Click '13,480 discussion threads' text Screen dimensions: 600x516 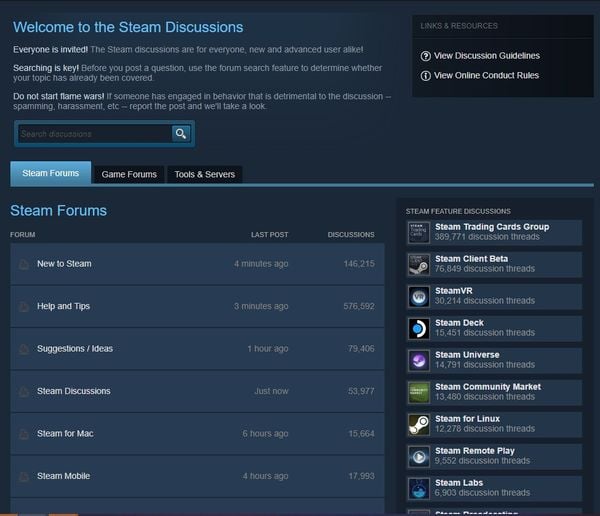[x=485, y=397]
